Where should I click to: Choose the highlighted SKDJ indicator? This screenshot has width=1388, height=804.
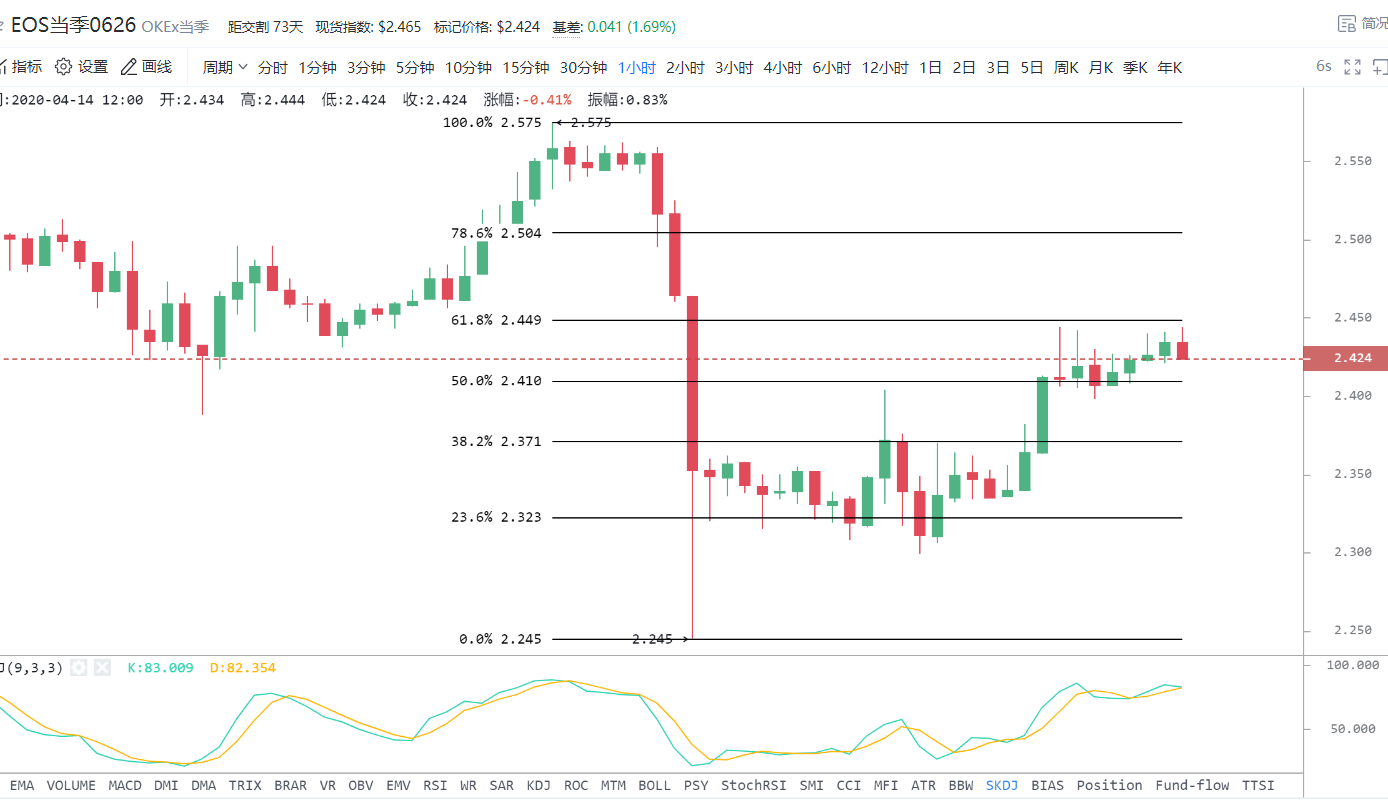click(x=1002, y=785)
